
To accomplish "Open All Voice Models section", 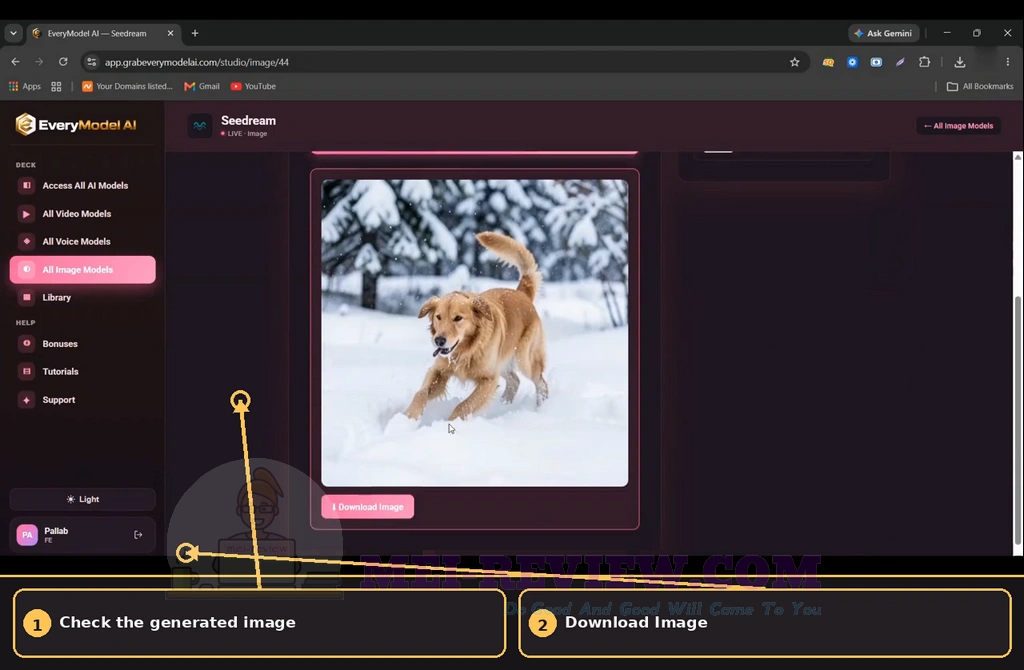I will pyautogui.click(x=82, y=242).
